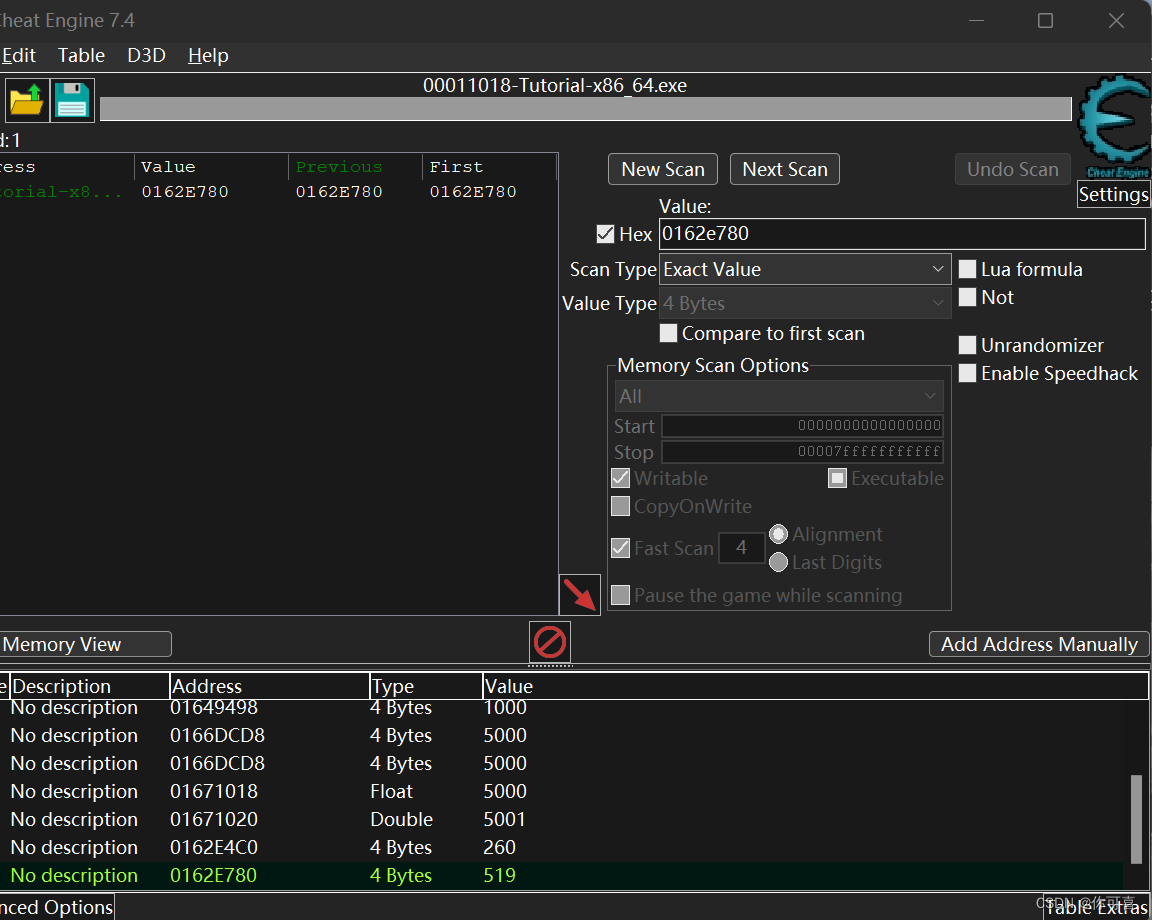Click Add Address Manually

(1039, 644)
